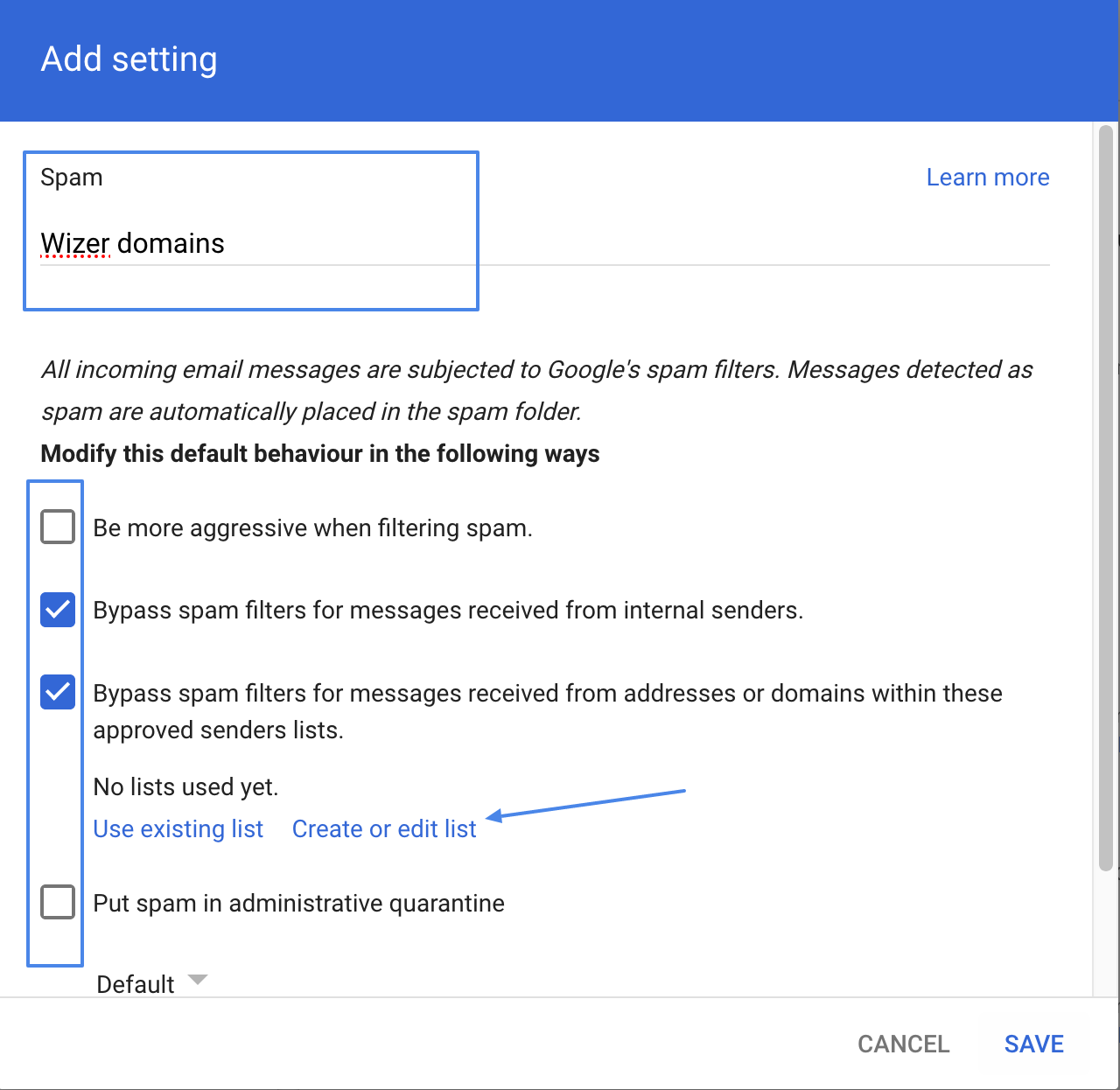Image resolution: width=1120 pixels, height=1090 pixels.
Task: Click the blue arrow pointing at list links
Action: click(586, 805)
